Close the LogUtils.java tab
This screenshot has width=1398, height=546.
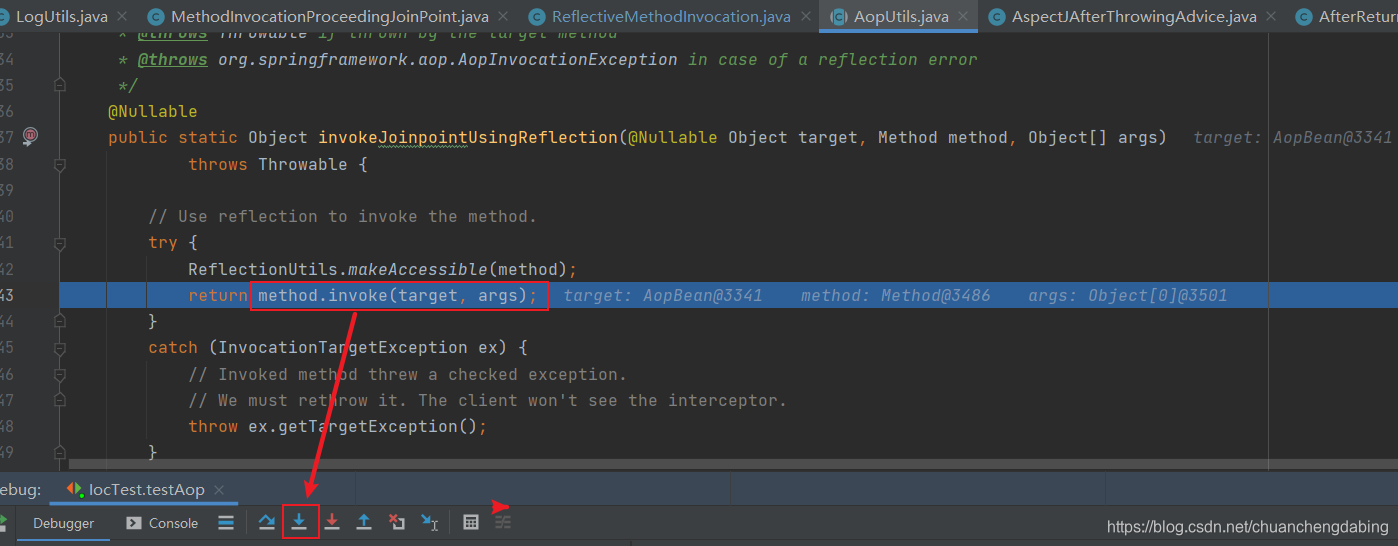[x=123, y=17]
